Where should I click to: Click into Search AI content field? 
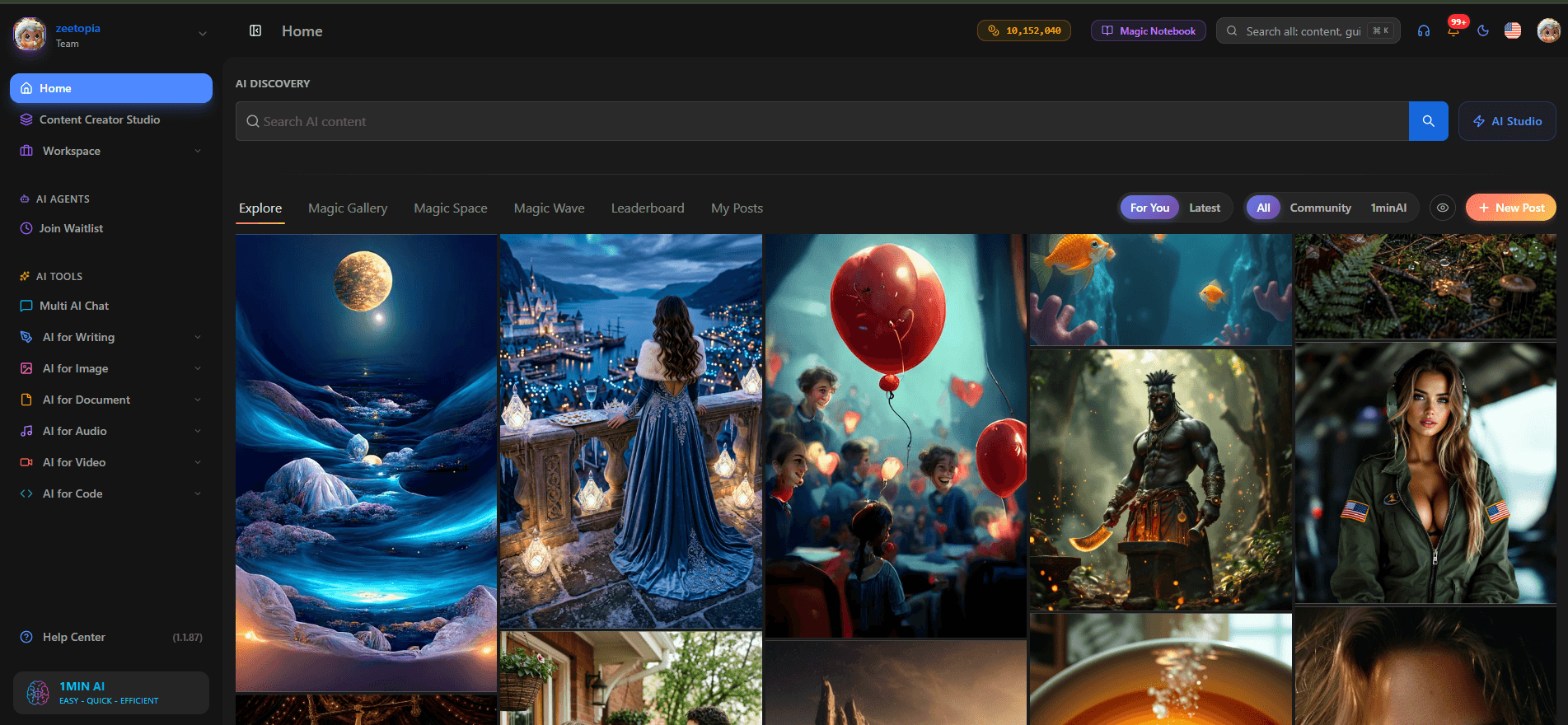[822, 121]
